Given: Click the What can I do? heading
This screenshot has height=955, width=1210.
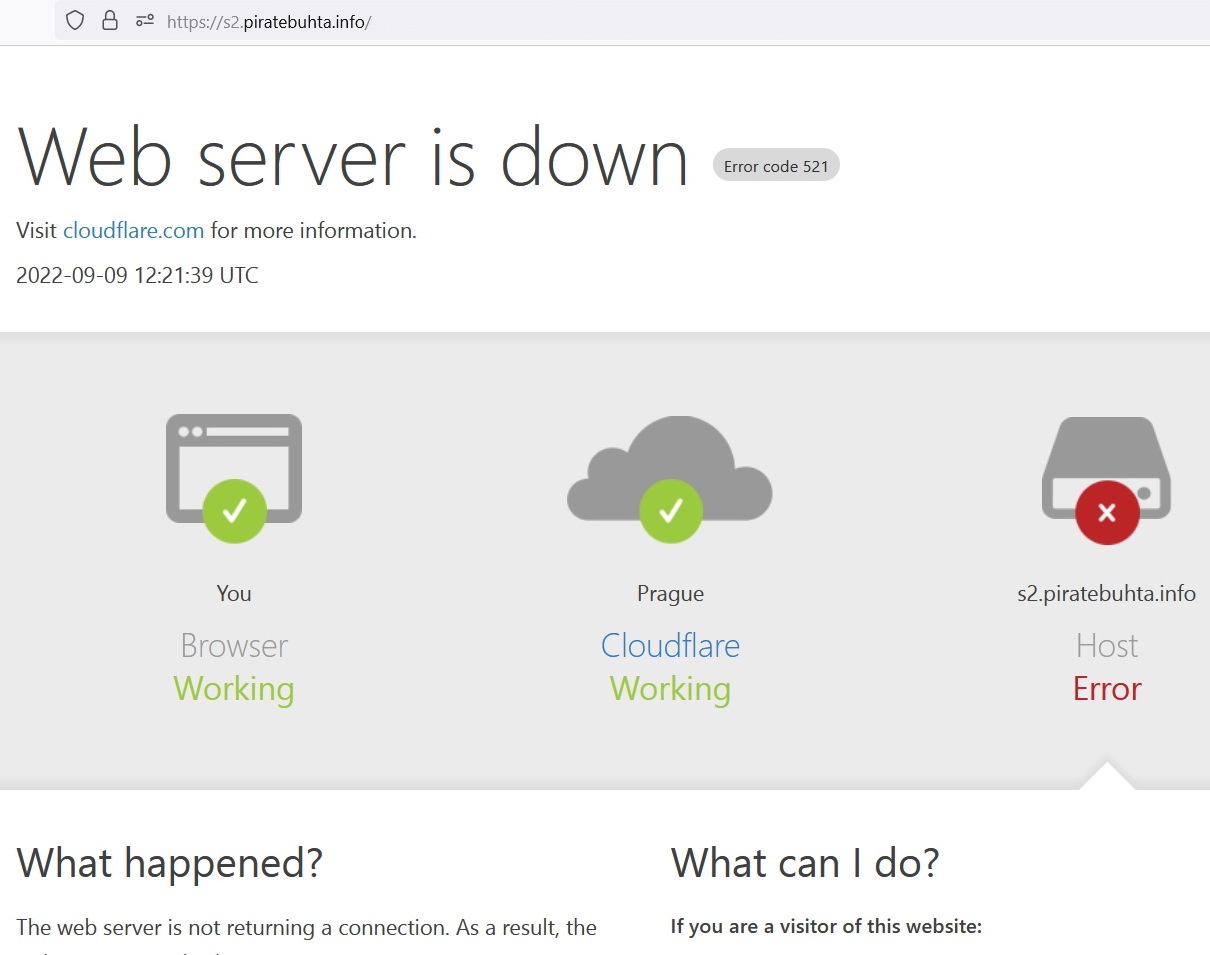Looking at the screenshot, I should [805, 862].
